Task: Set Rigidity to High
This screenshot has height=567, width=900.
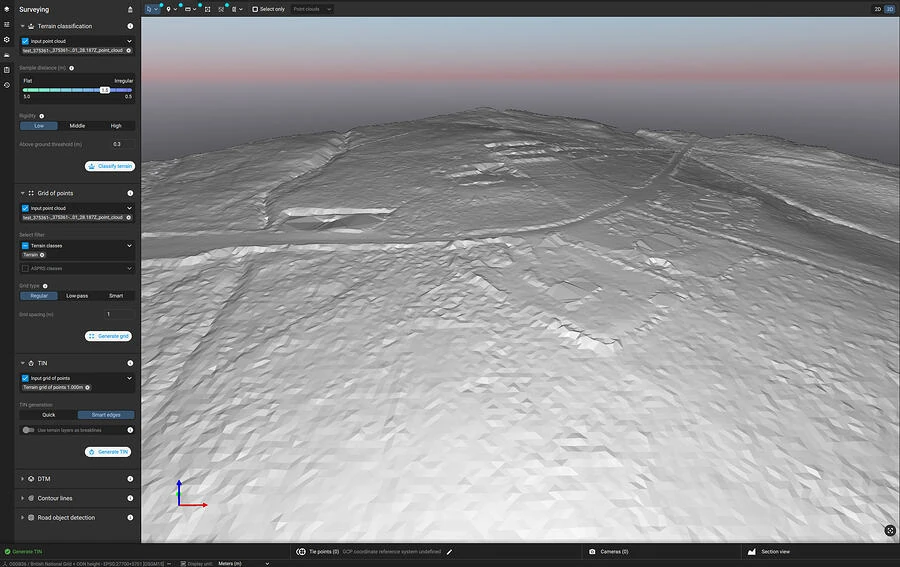Action: (x=116, y=126)
